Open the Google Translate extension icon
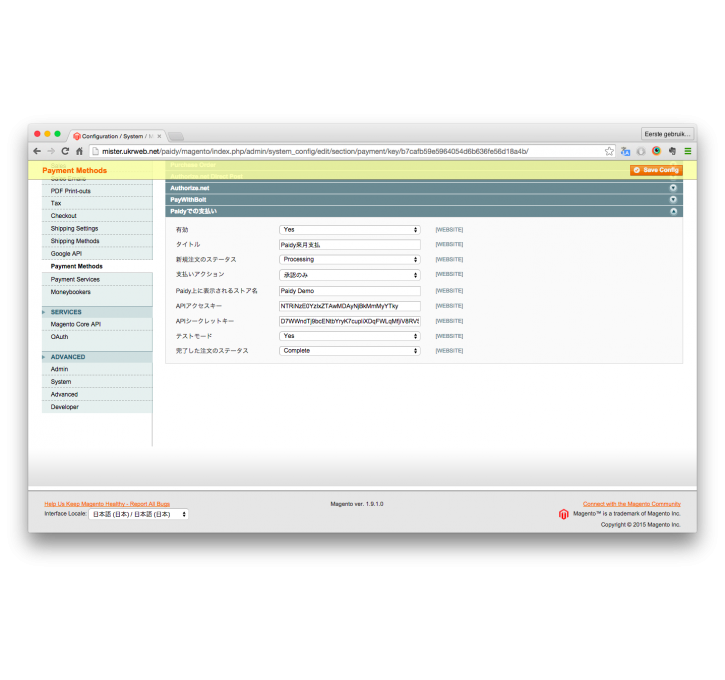 (x=625, y=151)
